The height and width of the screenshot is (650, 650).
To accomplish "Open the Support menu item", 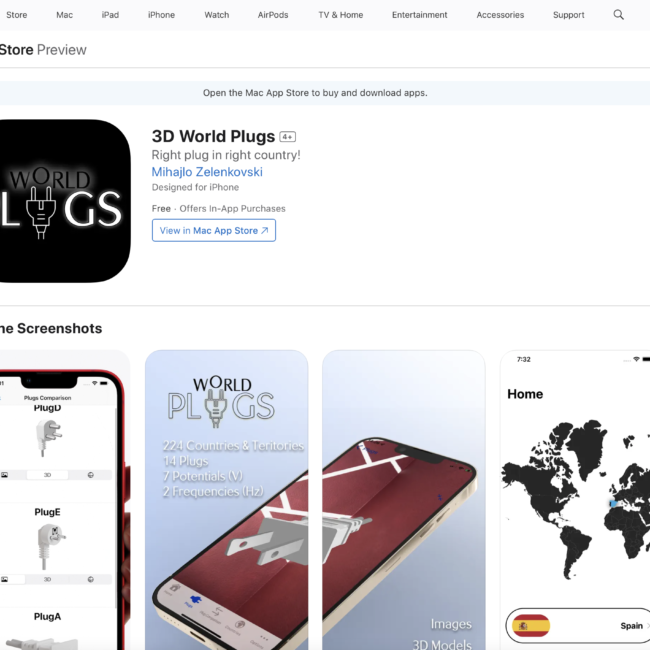I will [568, 15].
